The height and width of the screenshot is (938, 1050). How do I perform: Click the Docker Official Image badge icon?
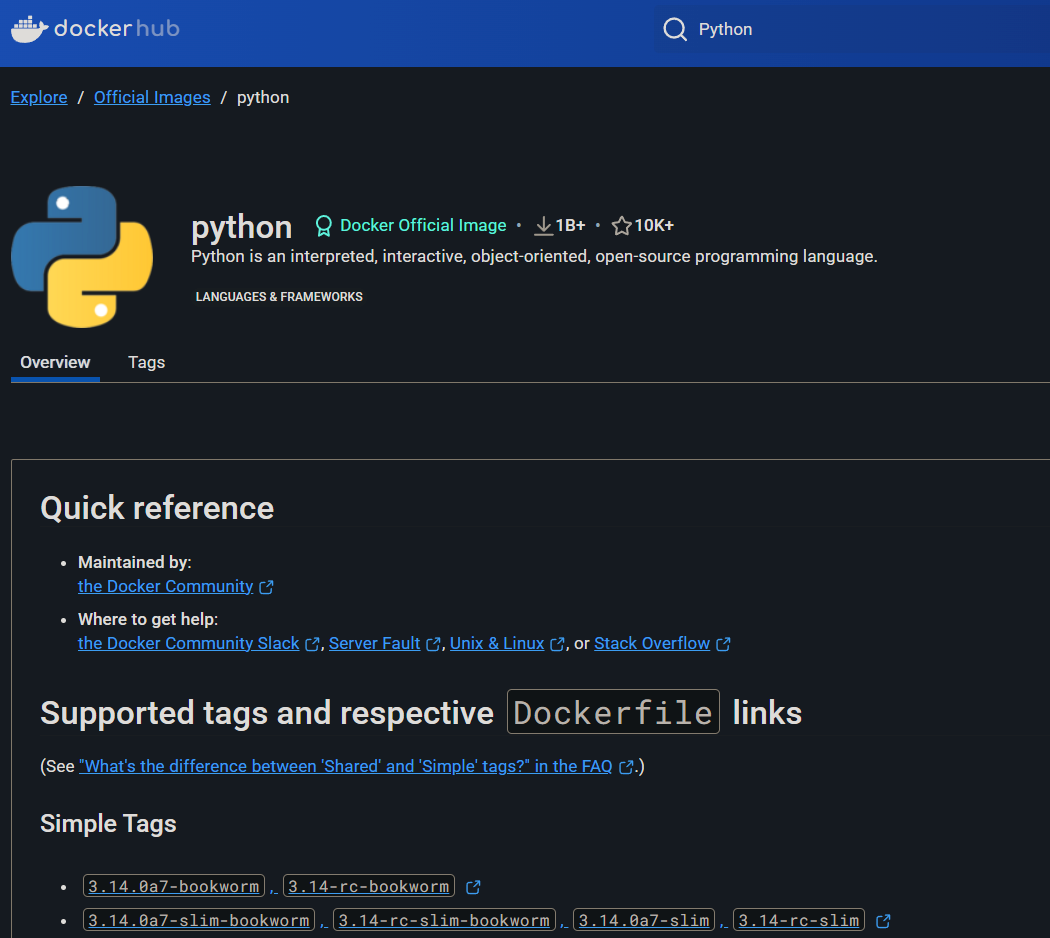point(323,225)
